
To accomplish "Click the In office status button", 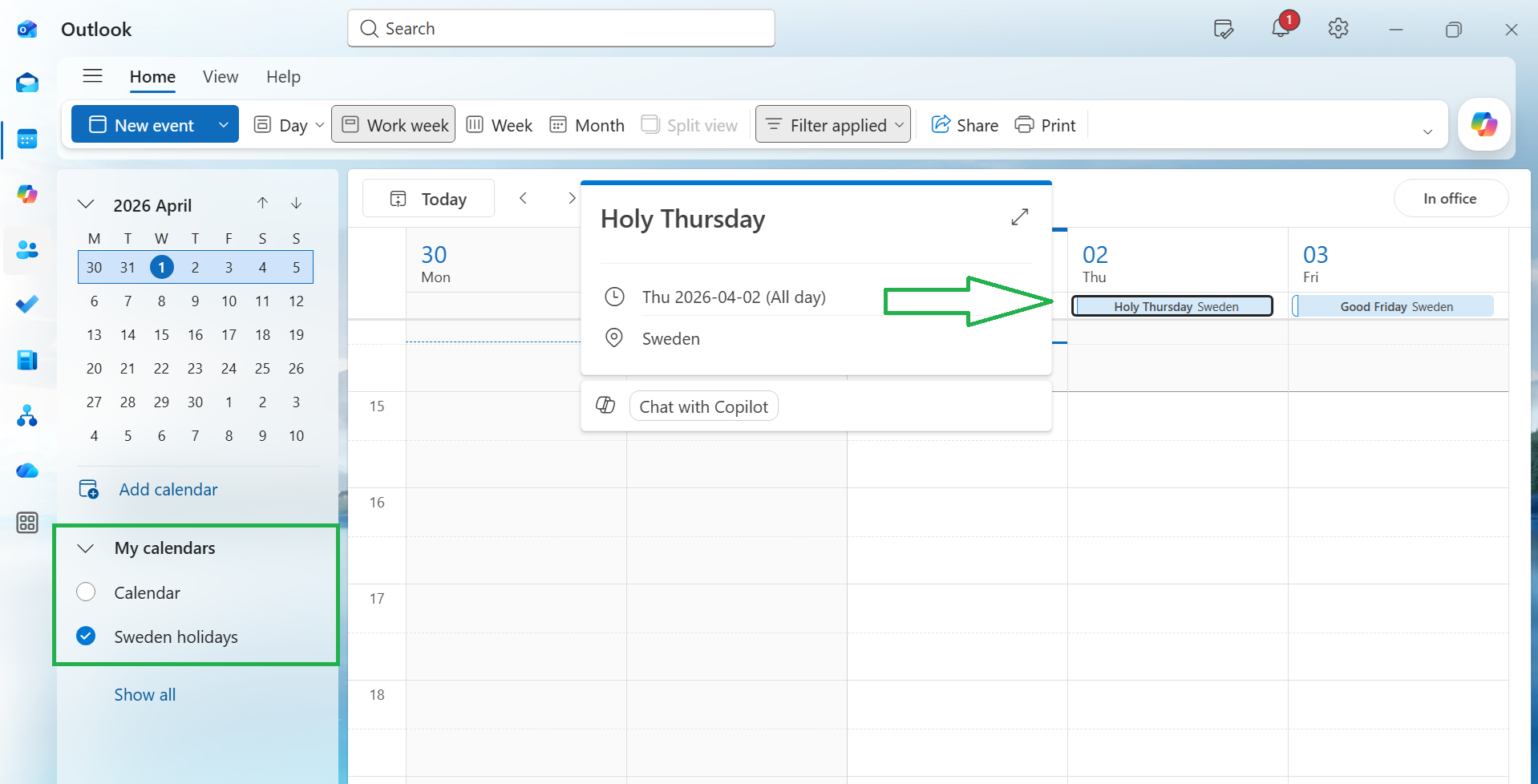I will click(x=1451, y=198).
